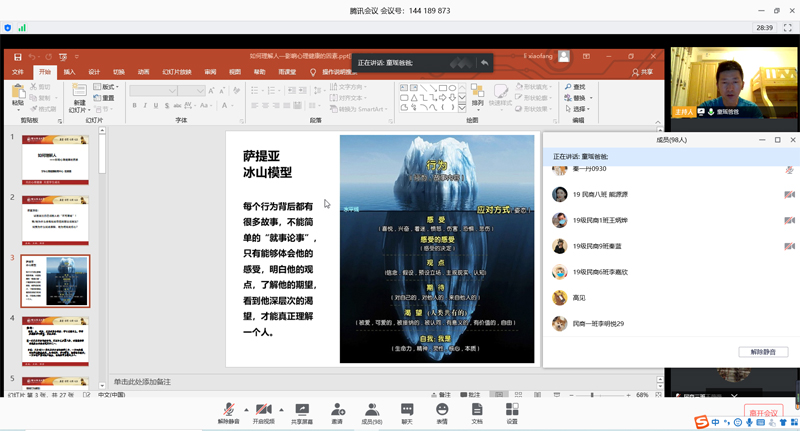This screenshot has width=800, height=431.
Task: Switch to the 插入 ribbon tab
Action: tap(69, 72)
